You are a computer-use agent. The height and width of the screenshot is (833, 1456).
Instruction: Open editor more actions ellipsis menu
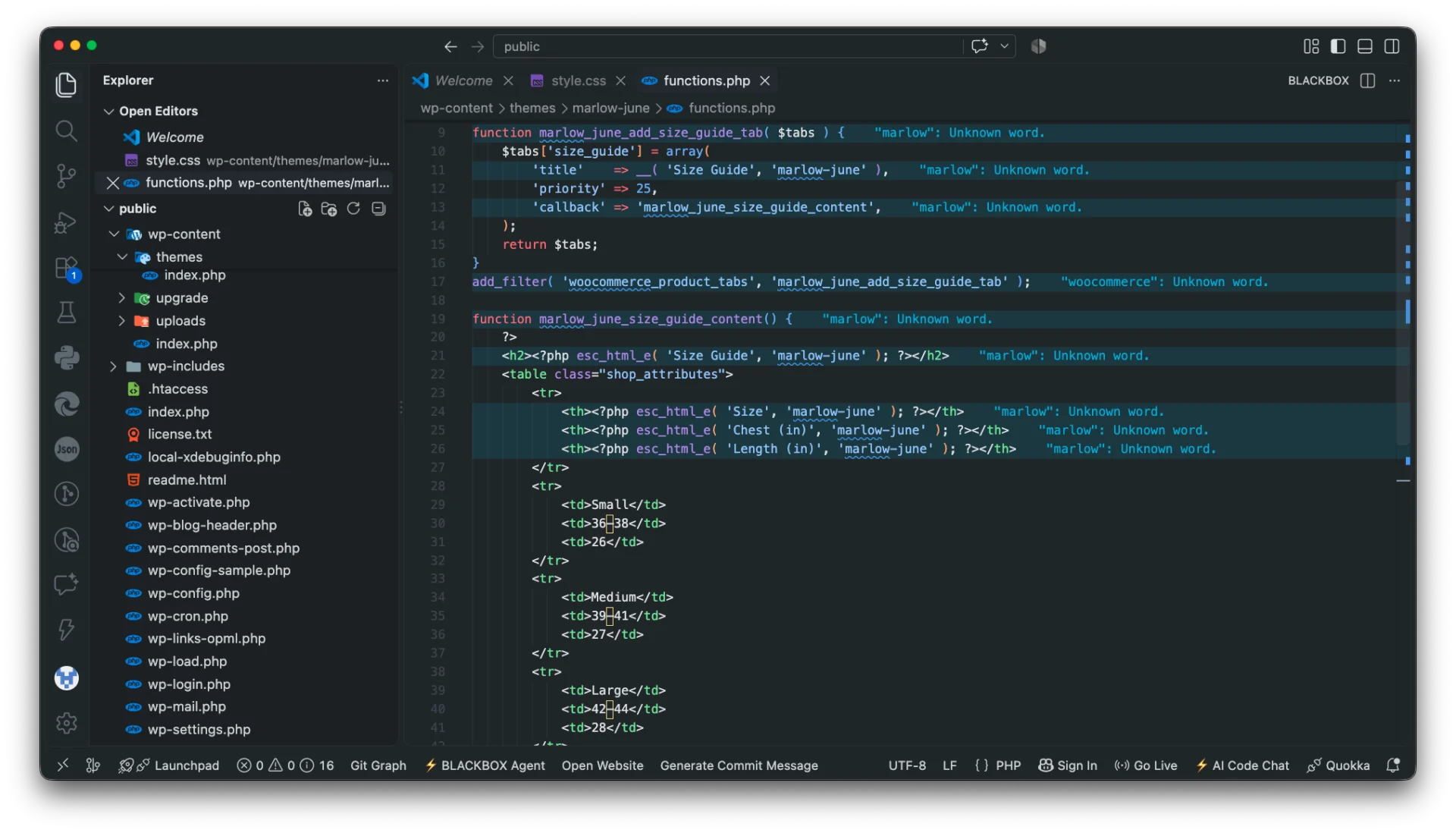tap(1395, 80)
